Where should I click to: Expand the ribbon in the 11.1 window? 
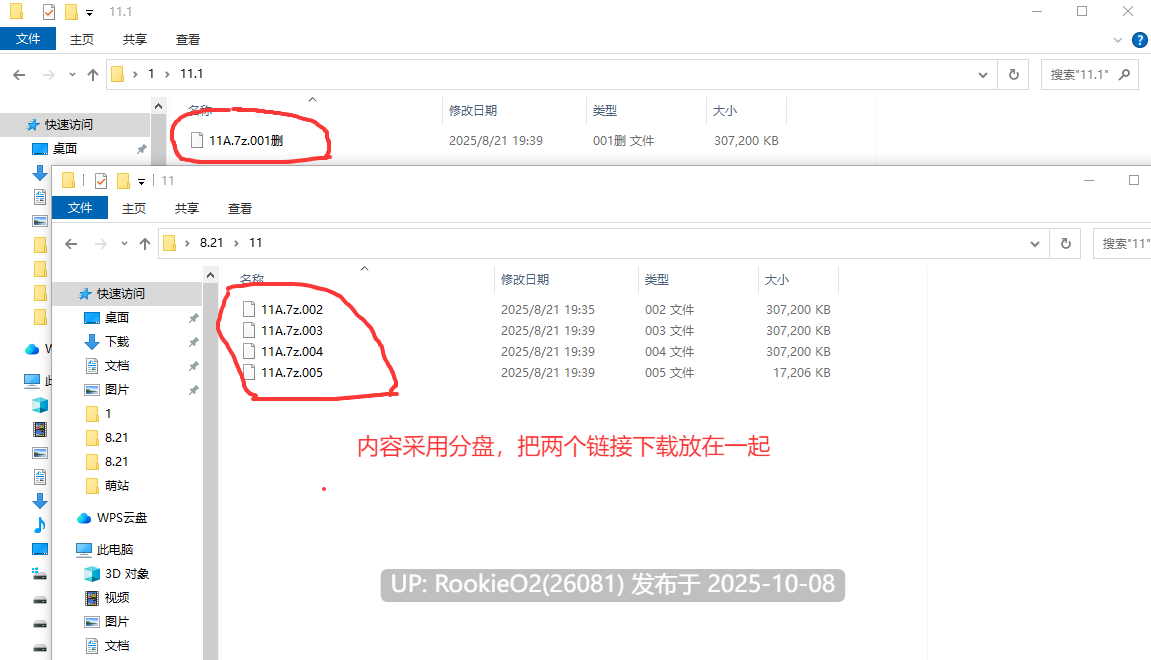(x=1118, y=40)
